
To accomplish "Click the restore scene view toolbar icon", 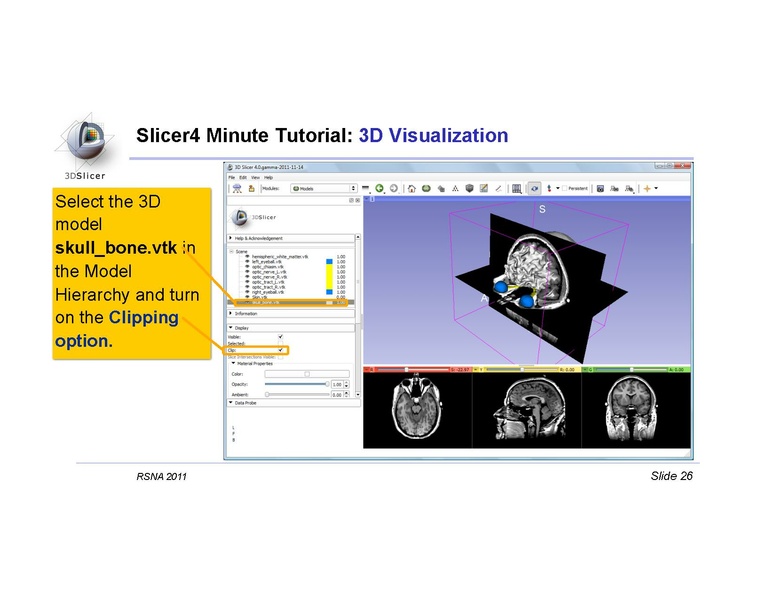I will tap(629, 189).
